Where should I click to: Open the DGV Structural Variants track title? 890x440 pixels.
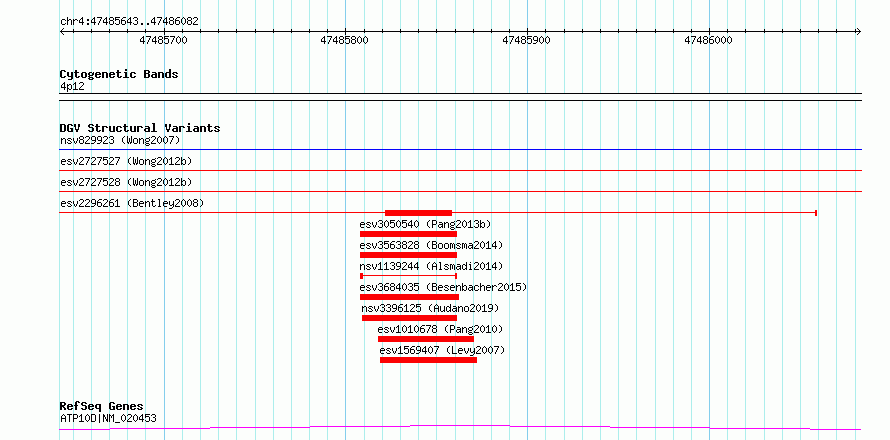tap(140, 128)
